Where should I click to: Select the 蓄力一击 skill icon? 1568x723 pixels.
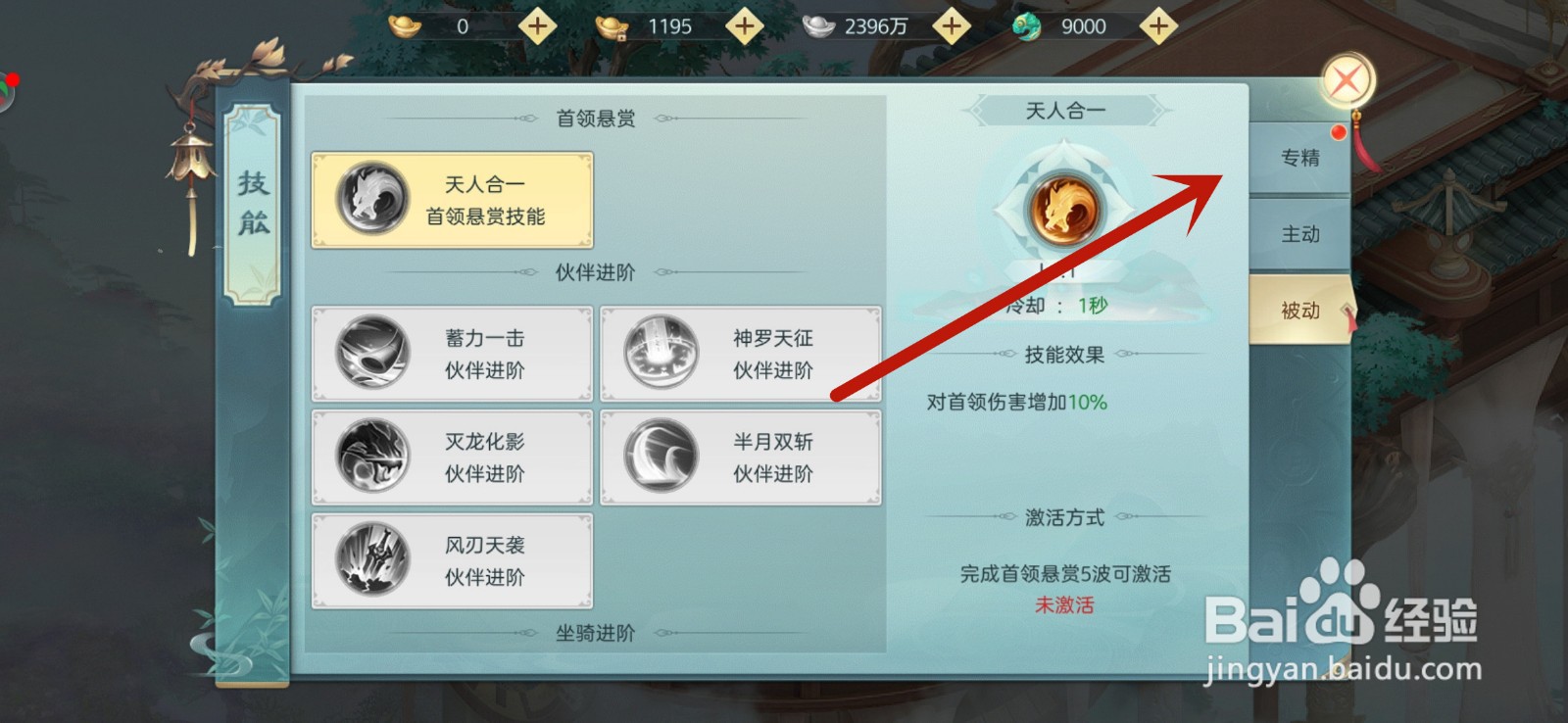(371, 353)
